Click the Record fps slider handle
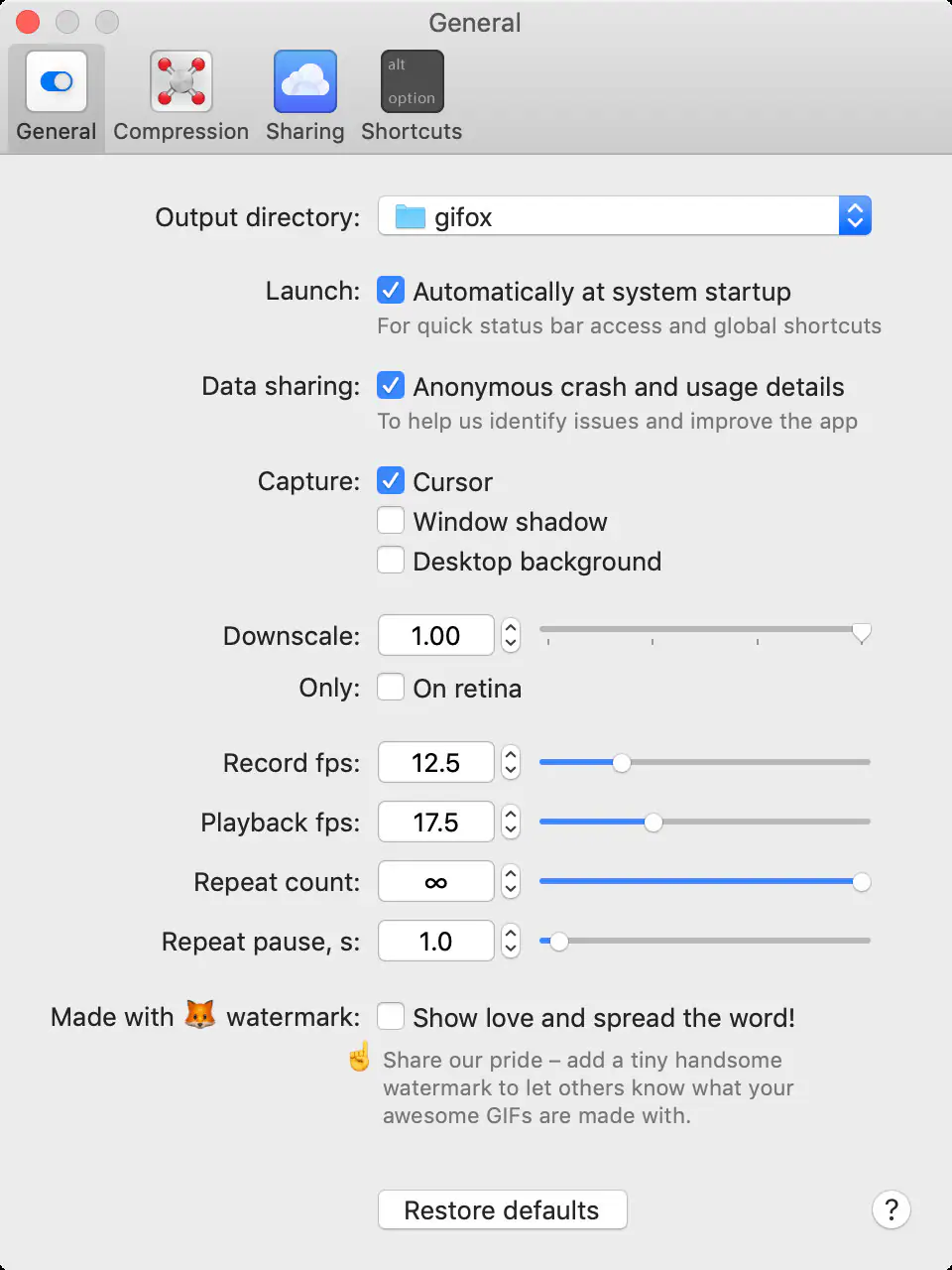The height and width of the screenshot is (1270, 952). point(622,762)
